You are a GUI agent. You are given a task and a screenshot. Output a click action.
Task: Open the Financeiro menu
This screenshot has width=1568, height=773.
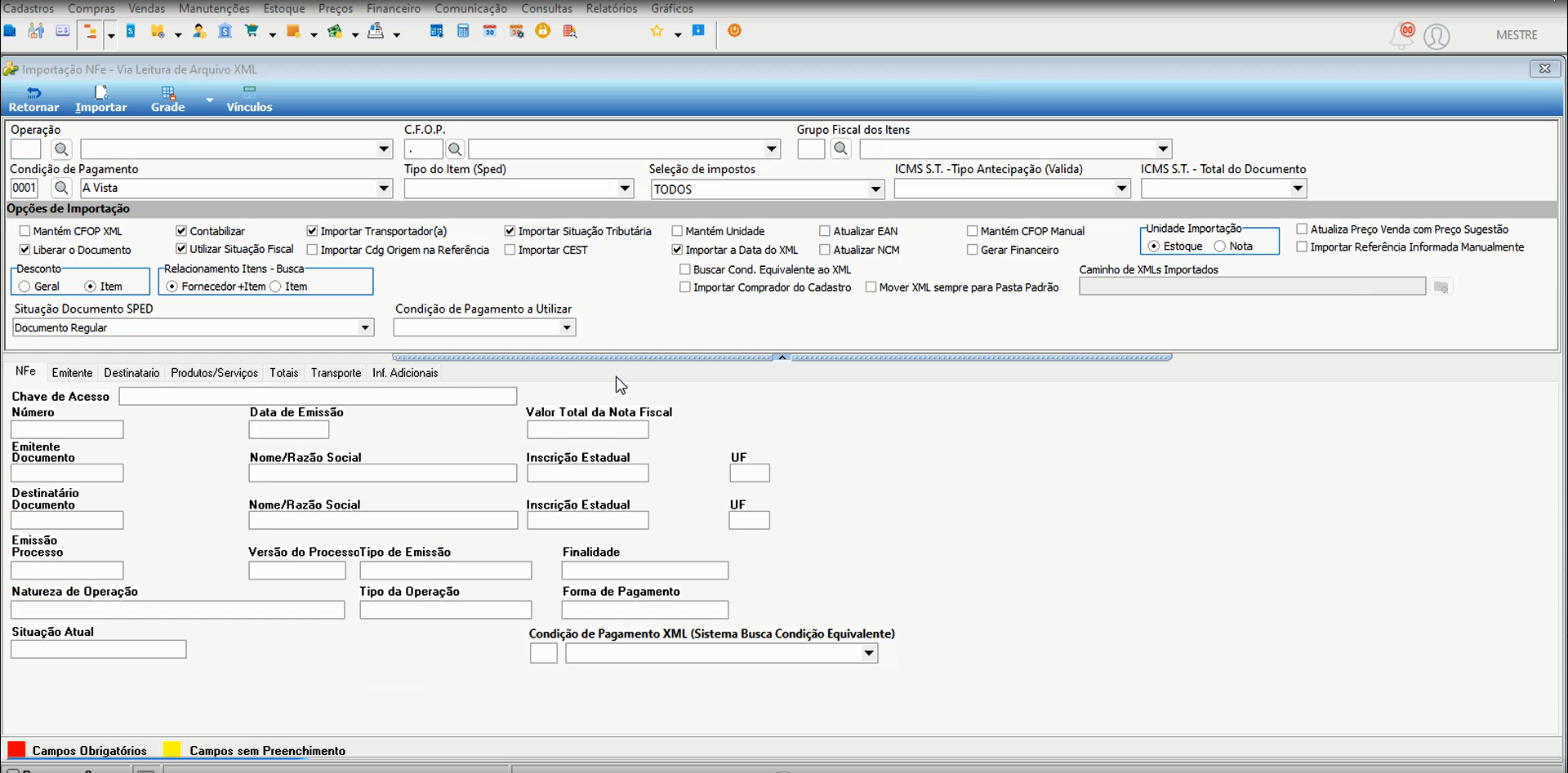tap(394, 8)
